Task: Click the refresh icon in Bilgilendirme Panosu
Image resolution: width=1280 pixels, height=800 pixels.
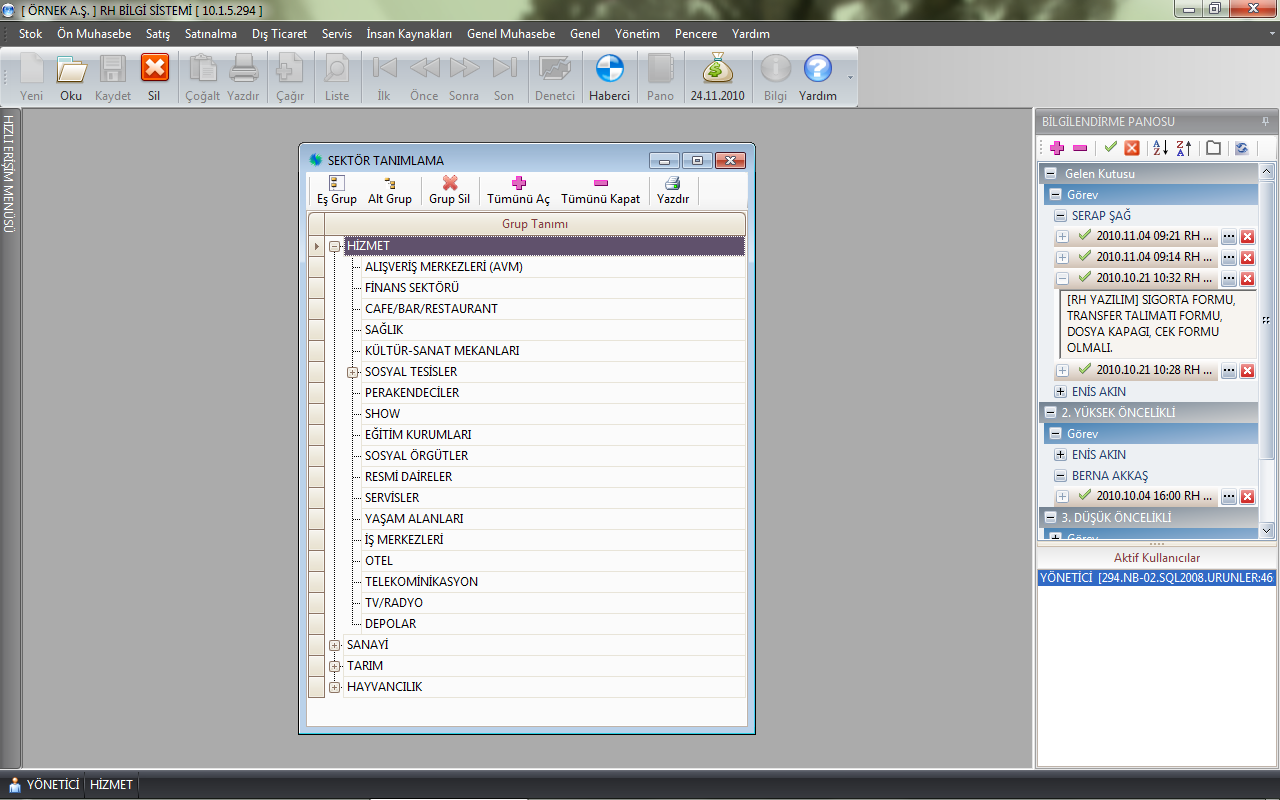Action: (1241, 148)
